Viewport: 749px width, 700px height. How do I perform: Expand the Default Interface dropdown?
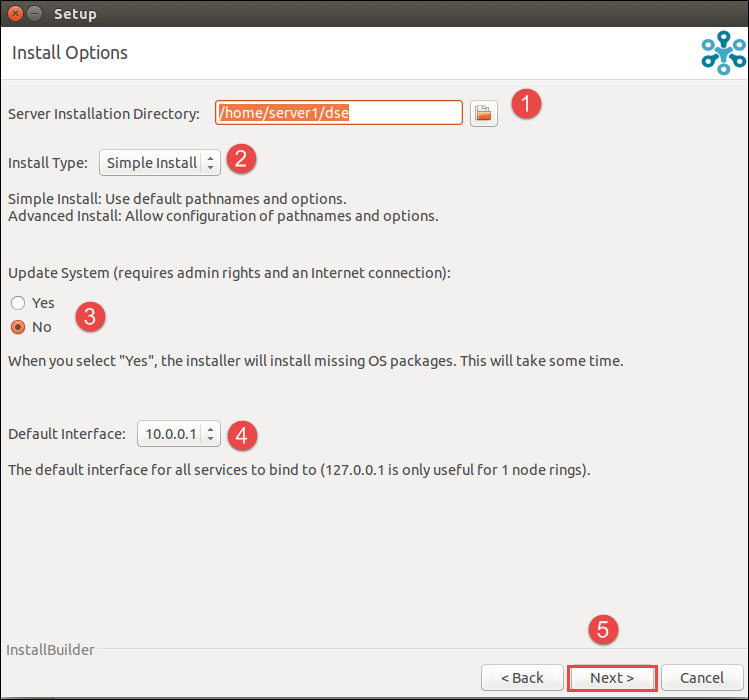tap(178, 434)
